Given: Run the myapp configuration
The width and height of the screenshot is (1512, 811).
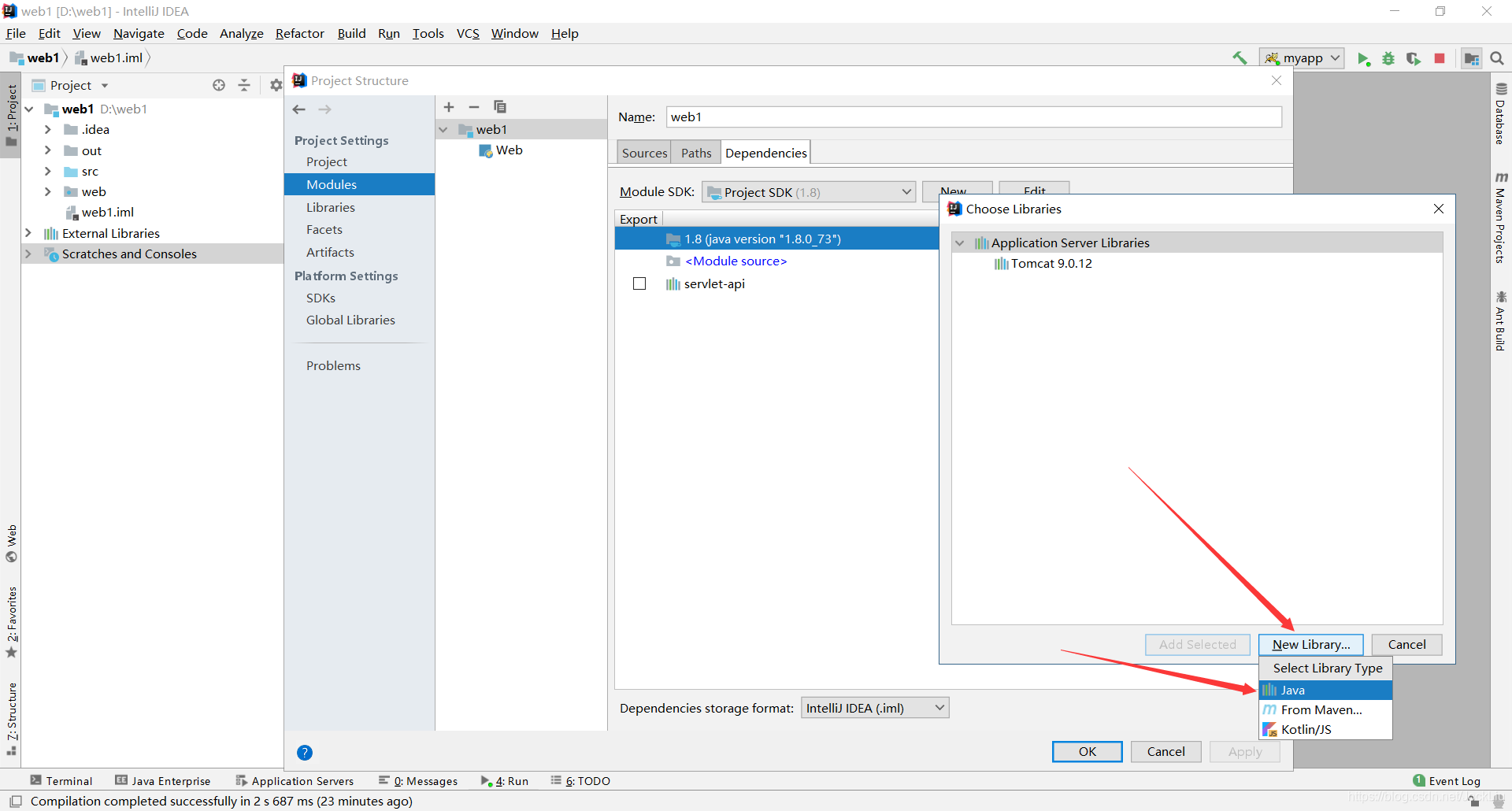Looking at the screenshot, I should click(x=1363, y=58).
